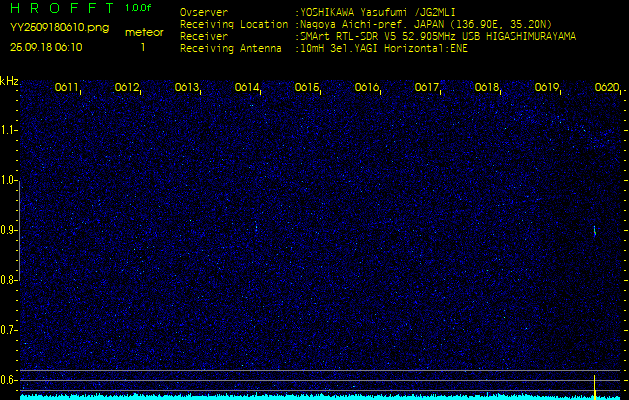The height and width of the screenshot is (400, 629).
Task: Select the meteor count value 1
Action: click(x=143, y=47)
